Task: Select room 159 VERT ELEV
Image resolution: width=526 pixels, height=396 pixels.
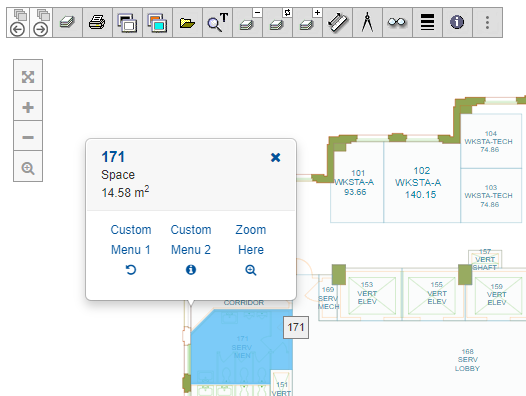Action: pyautogui.click(x=496, y=294)
